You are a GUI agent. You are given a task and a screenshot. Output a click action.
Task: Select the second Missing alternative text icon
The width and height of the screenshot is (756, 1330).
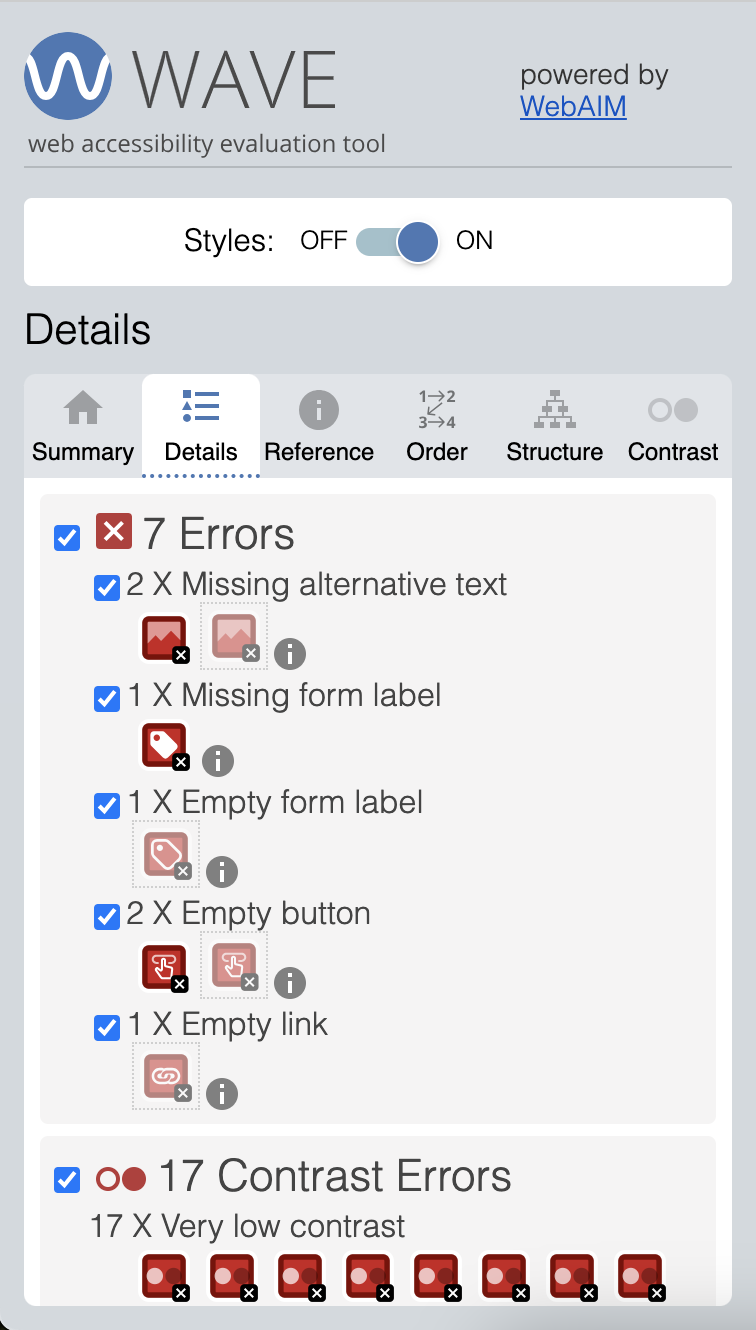coord(233,636)
